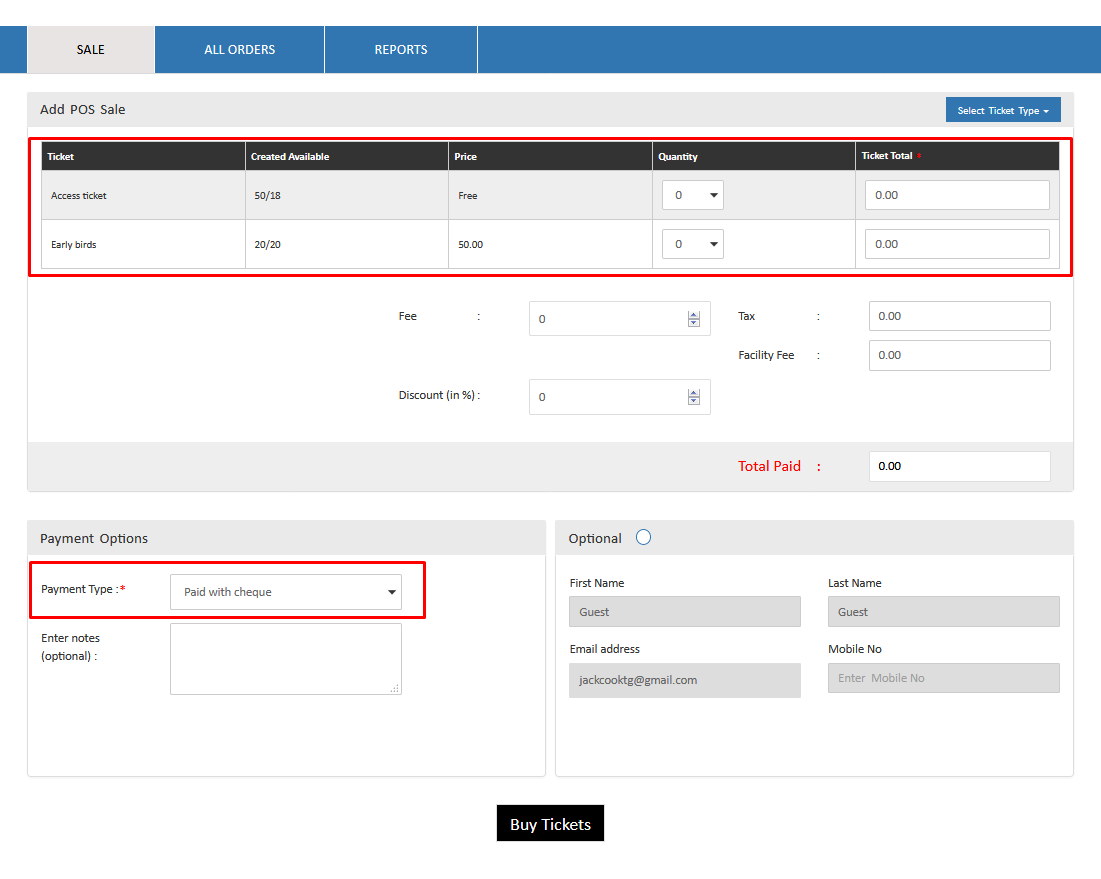Switch to the ALL ORDERS tab

[x=239, y=50]
